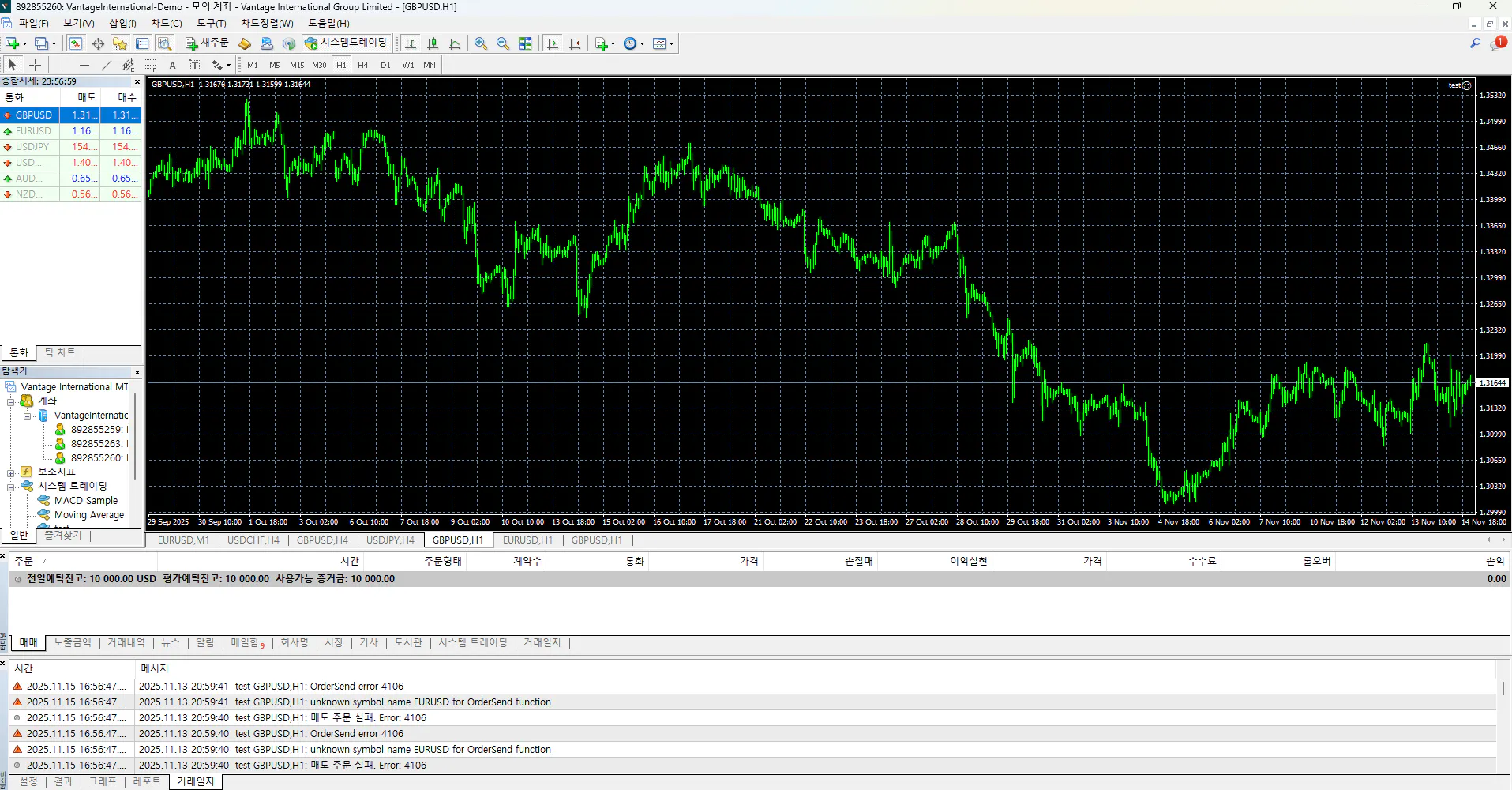Click the 새주문 new order button
Screen dimensions: 1512x790
pos(207,43)
